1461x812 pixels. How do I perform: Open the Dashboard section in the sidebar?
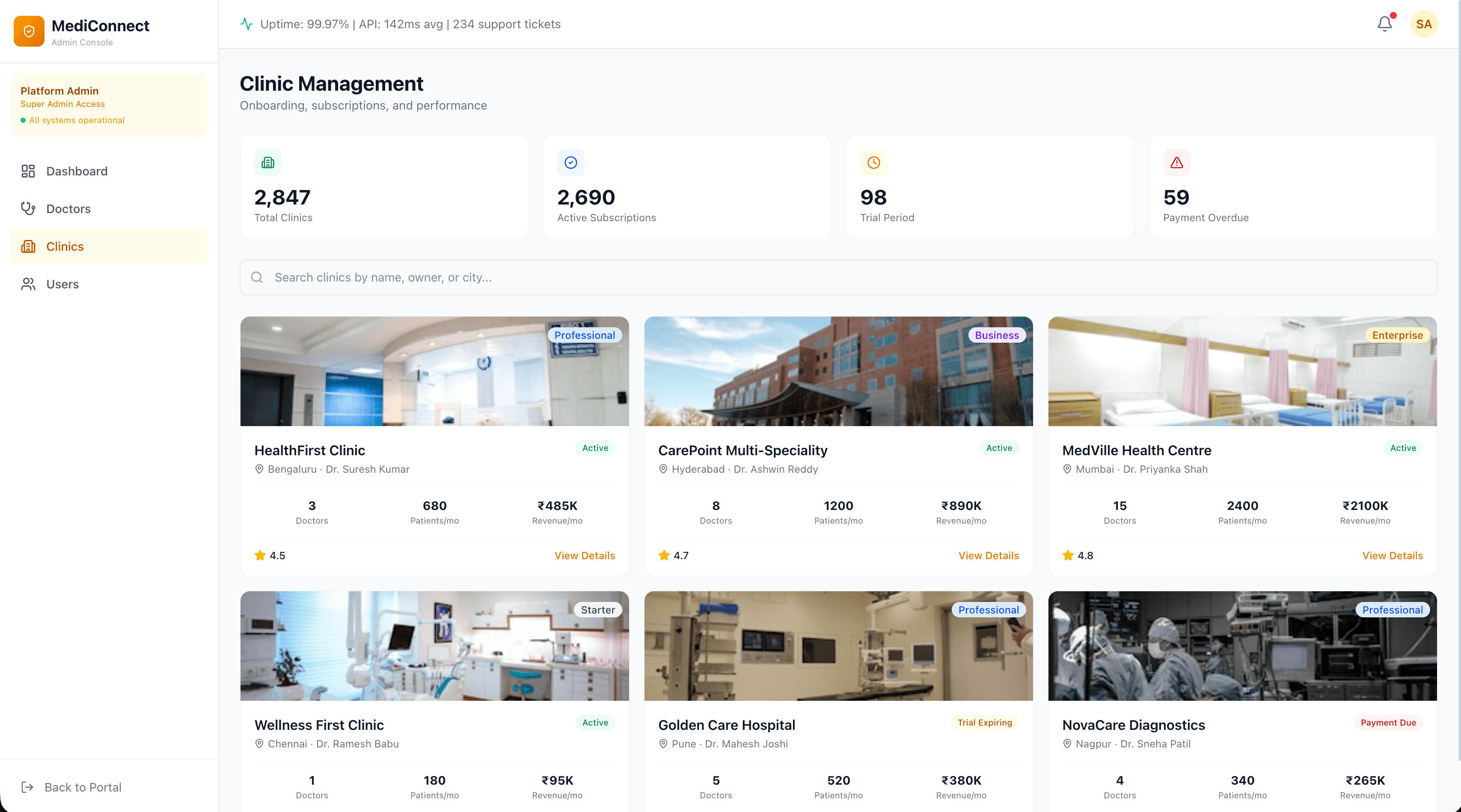(x=77, y=171)
